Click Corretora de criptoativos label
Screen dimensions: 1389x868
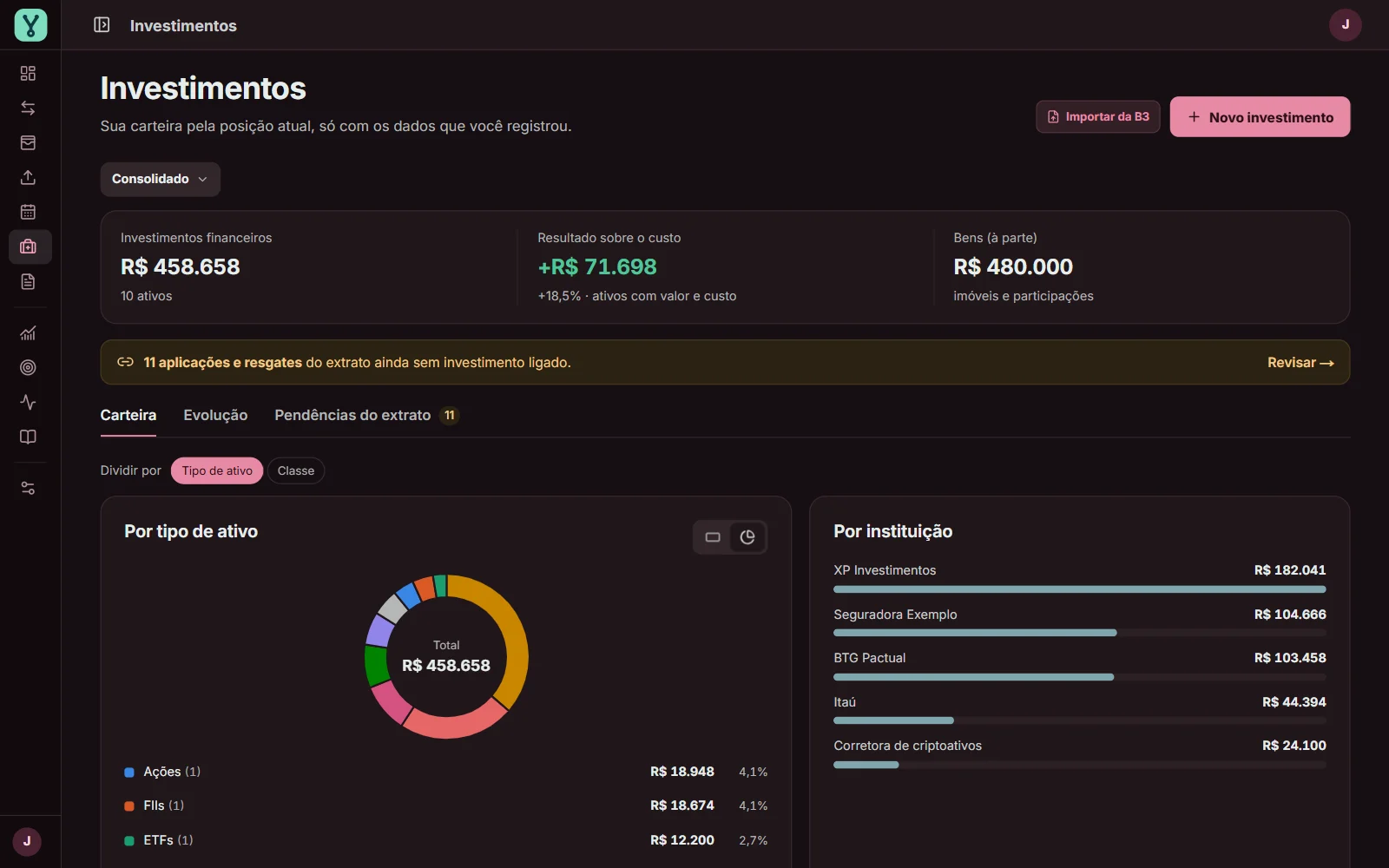click(x=907, y=746)
